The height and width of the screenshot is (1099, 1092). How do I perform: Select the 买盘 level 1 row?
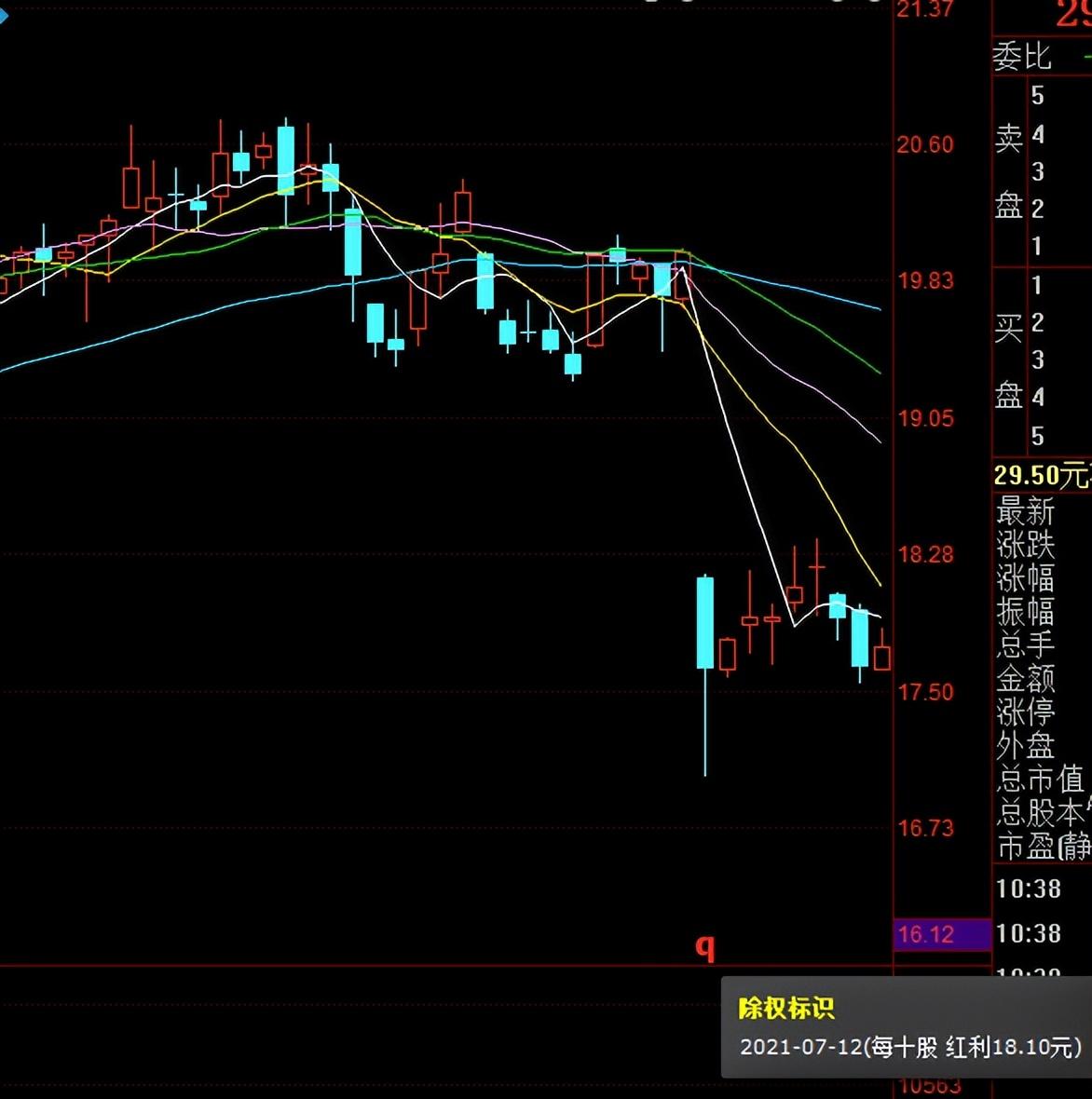click(1059, 285)
